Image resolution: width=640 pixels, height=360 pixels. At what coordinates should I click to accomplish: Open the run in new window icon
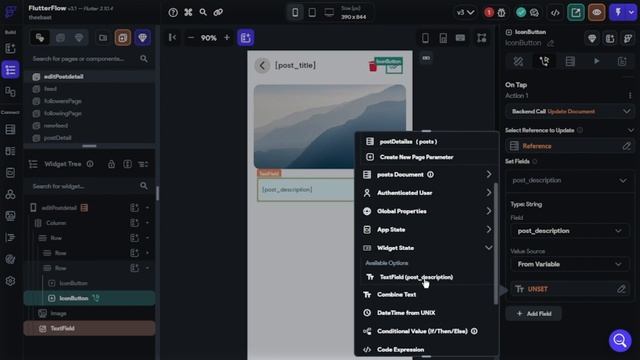click(576, 13)
